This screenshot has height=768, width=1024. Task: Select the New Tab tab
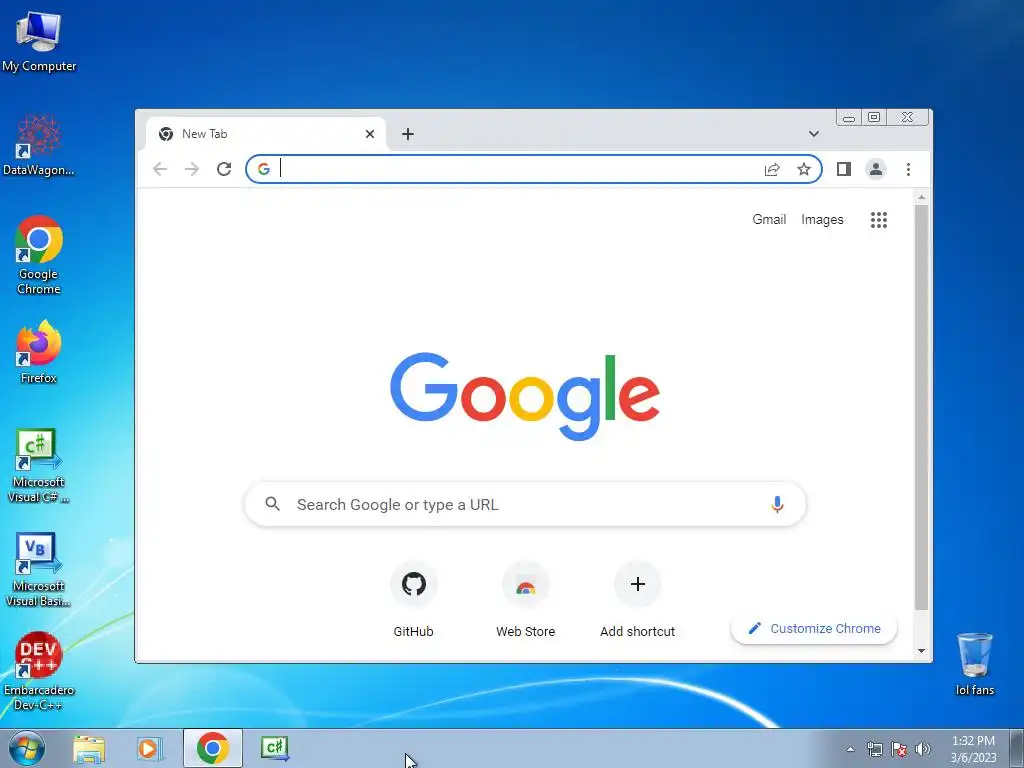(x=266, y=134)
